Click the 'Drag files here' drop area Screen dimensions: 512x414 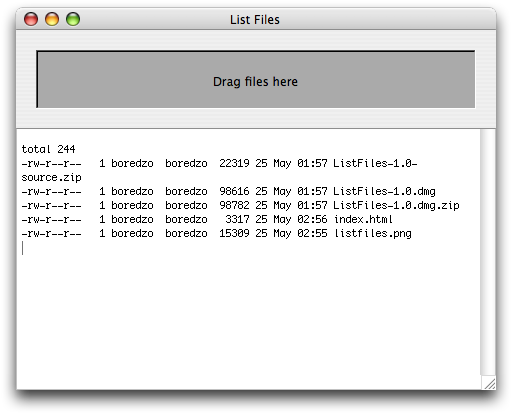(x=256, y=79)
